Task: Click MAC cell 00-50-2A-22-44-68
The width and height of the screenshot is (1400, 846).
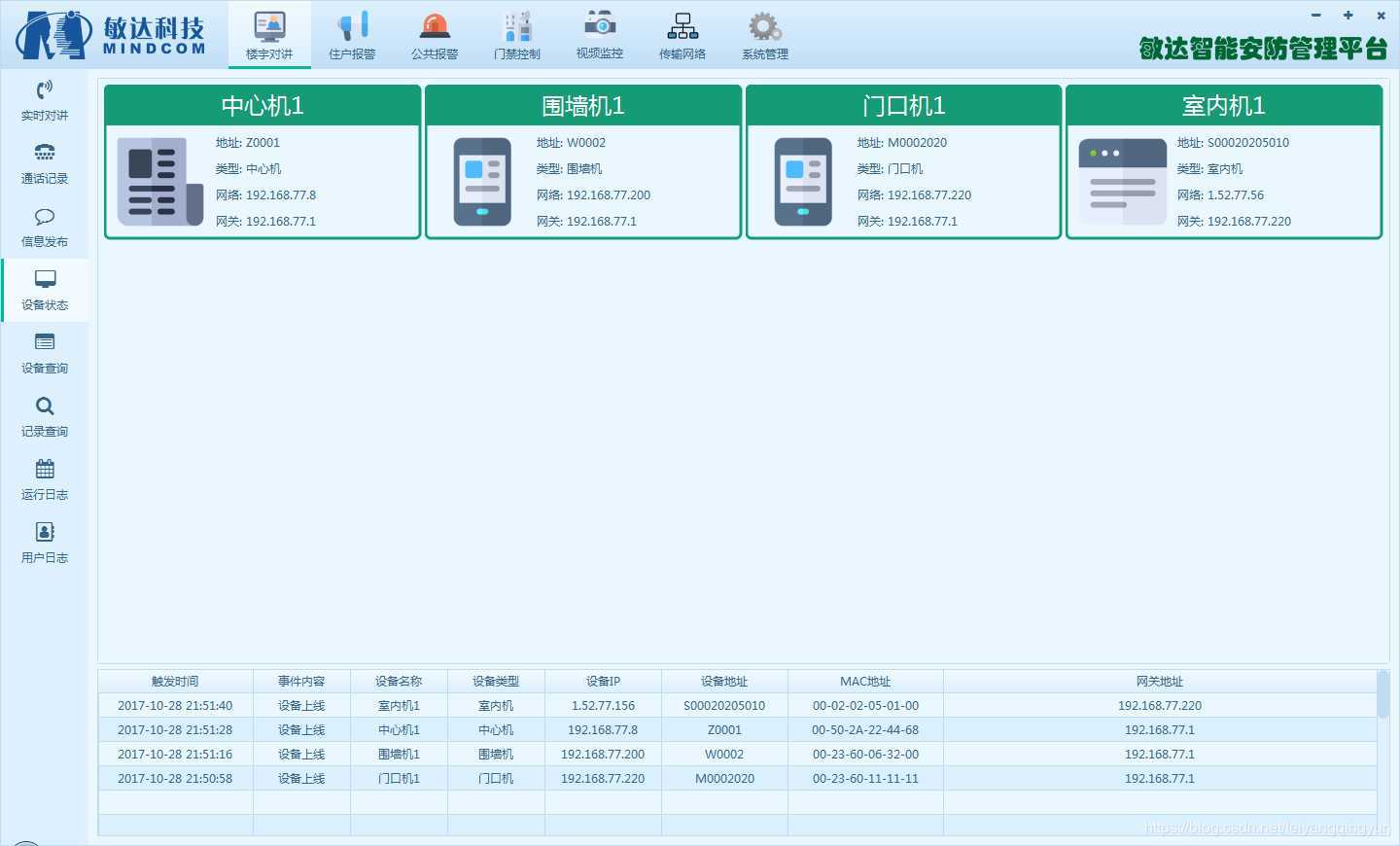Action: click(865, 729)
